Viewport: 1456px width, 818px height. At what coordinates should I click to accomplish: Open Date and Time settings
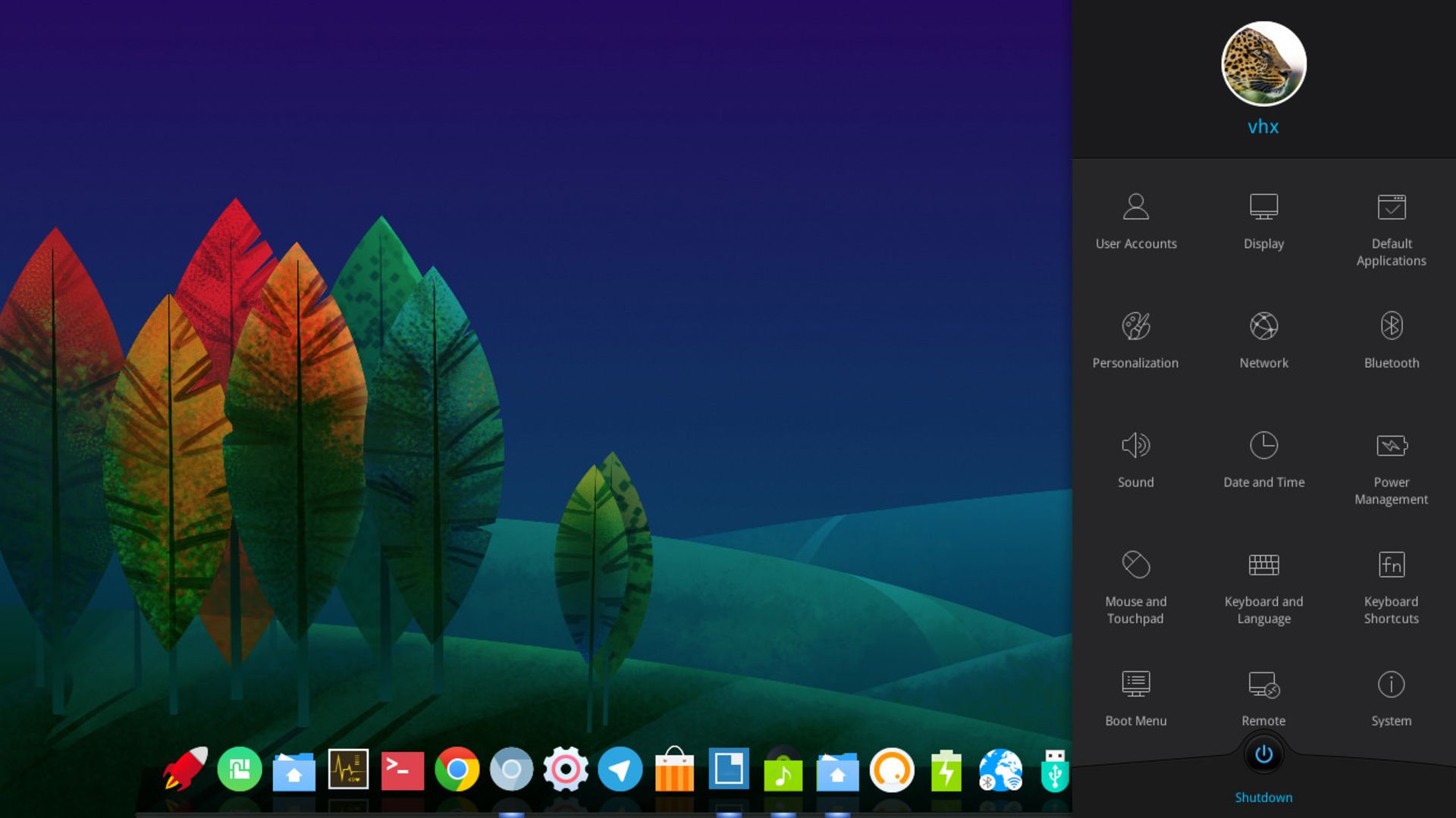[x=1263, y=459]
